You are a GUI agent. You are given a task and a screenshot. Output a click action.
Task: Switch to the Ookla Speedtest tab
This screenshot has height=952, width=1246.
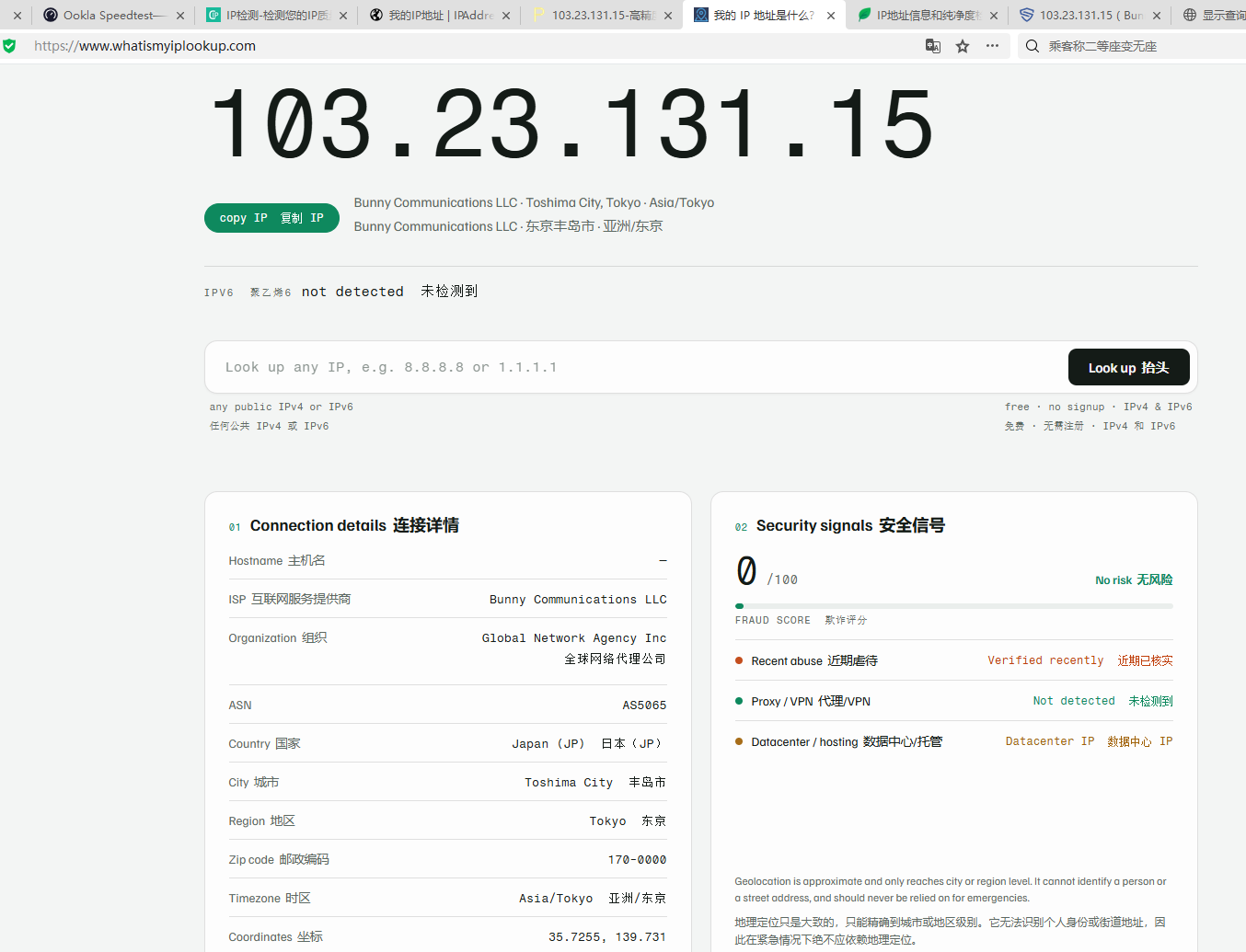tap(112, 15)
